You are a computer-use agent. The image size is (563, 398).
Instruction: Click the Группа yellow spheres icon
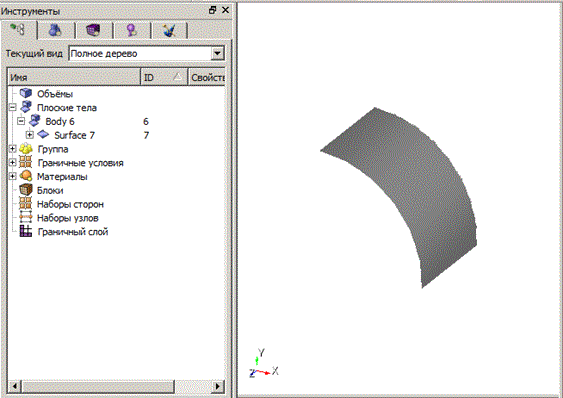pyautogui.click(x=26, y=148)
